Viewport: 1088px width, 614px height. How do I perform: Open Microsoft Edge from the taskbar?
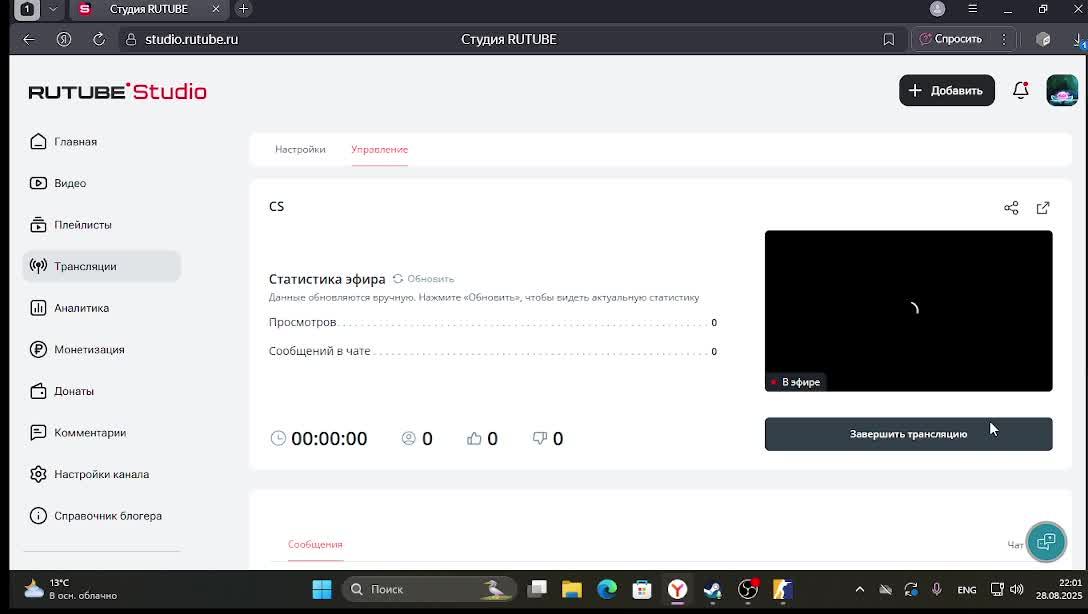pos(607,589)
